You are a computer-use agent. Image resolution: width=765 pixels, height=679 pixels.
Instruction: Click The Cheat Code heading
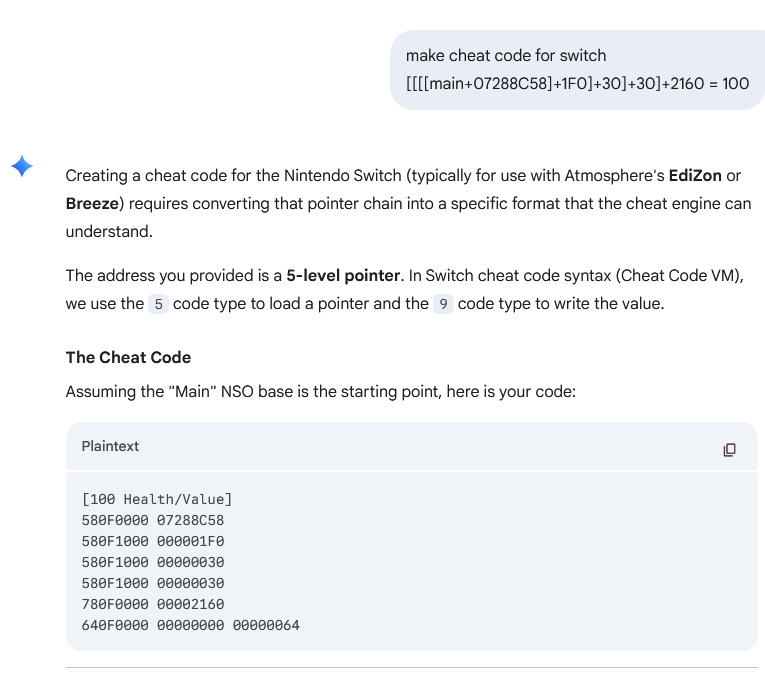click(x=128, y=358)
